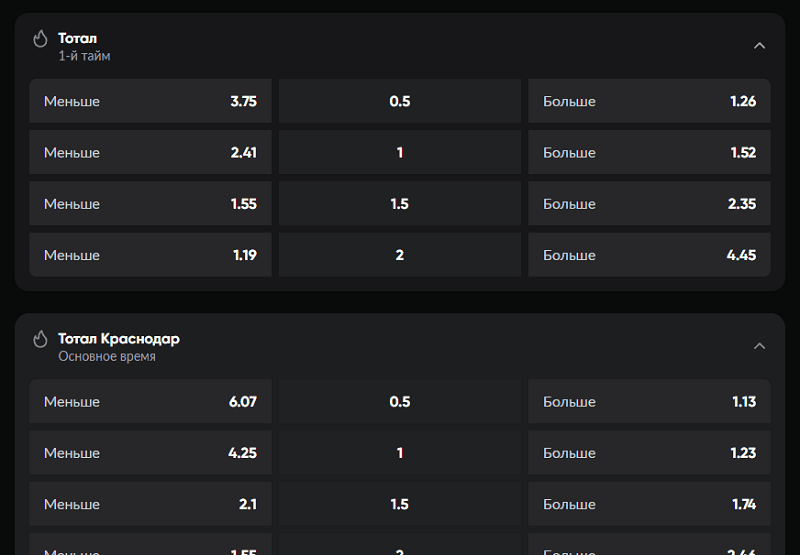Choose Краснодар Больше 1 at 1.23
The image size is (800, 555).
(649, 453)
